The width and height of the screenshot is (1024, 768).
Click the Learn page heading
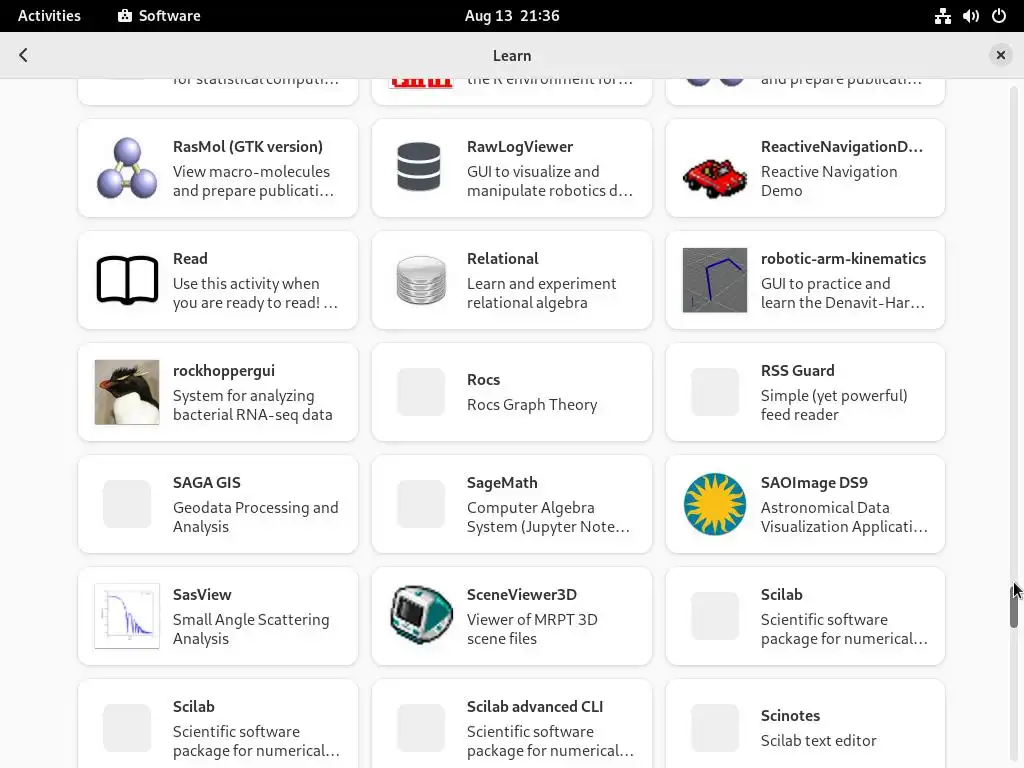(512, 56)
